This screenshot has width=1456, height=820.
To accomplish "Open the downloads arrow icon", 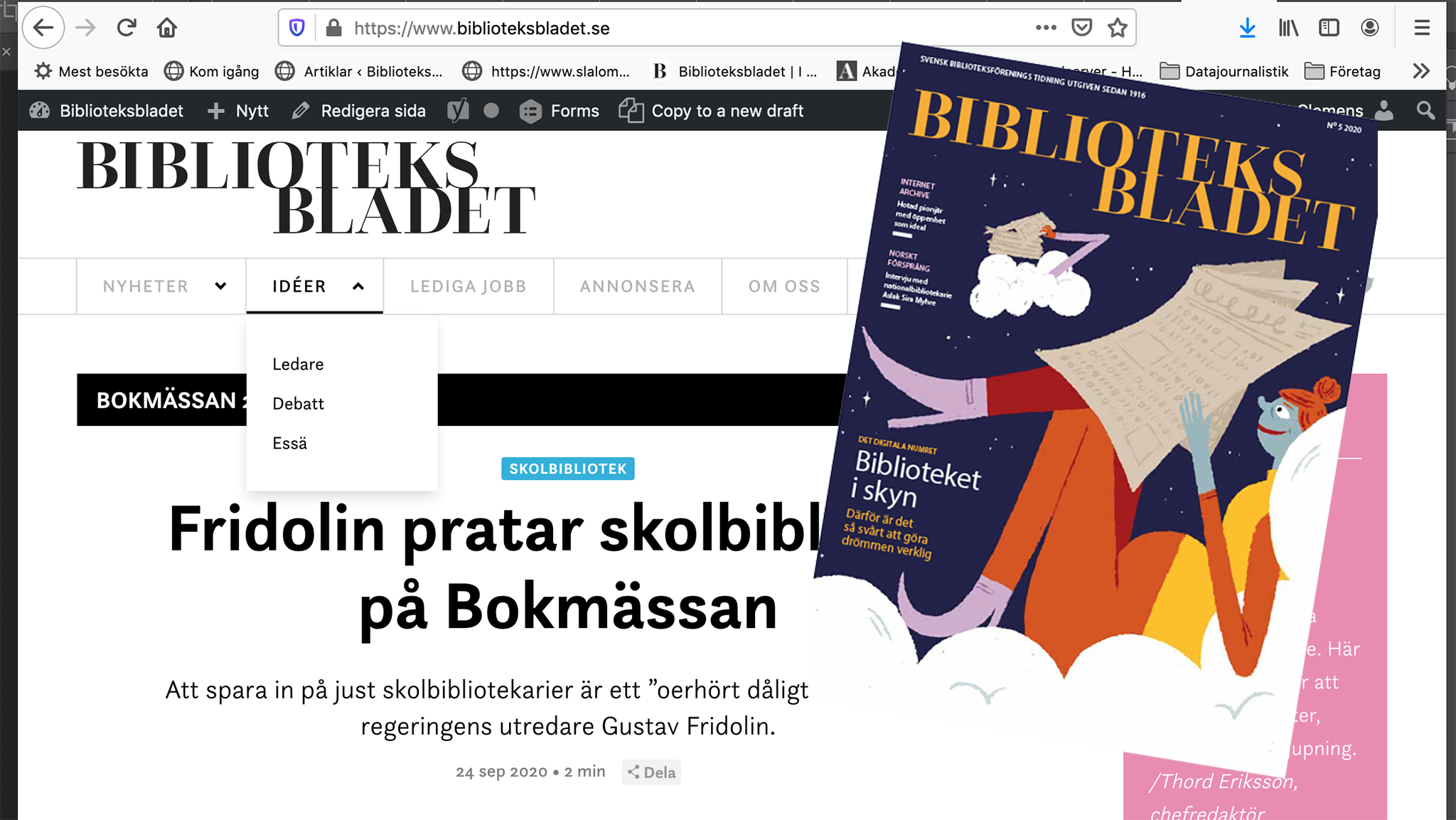I will coord(1247,28).
